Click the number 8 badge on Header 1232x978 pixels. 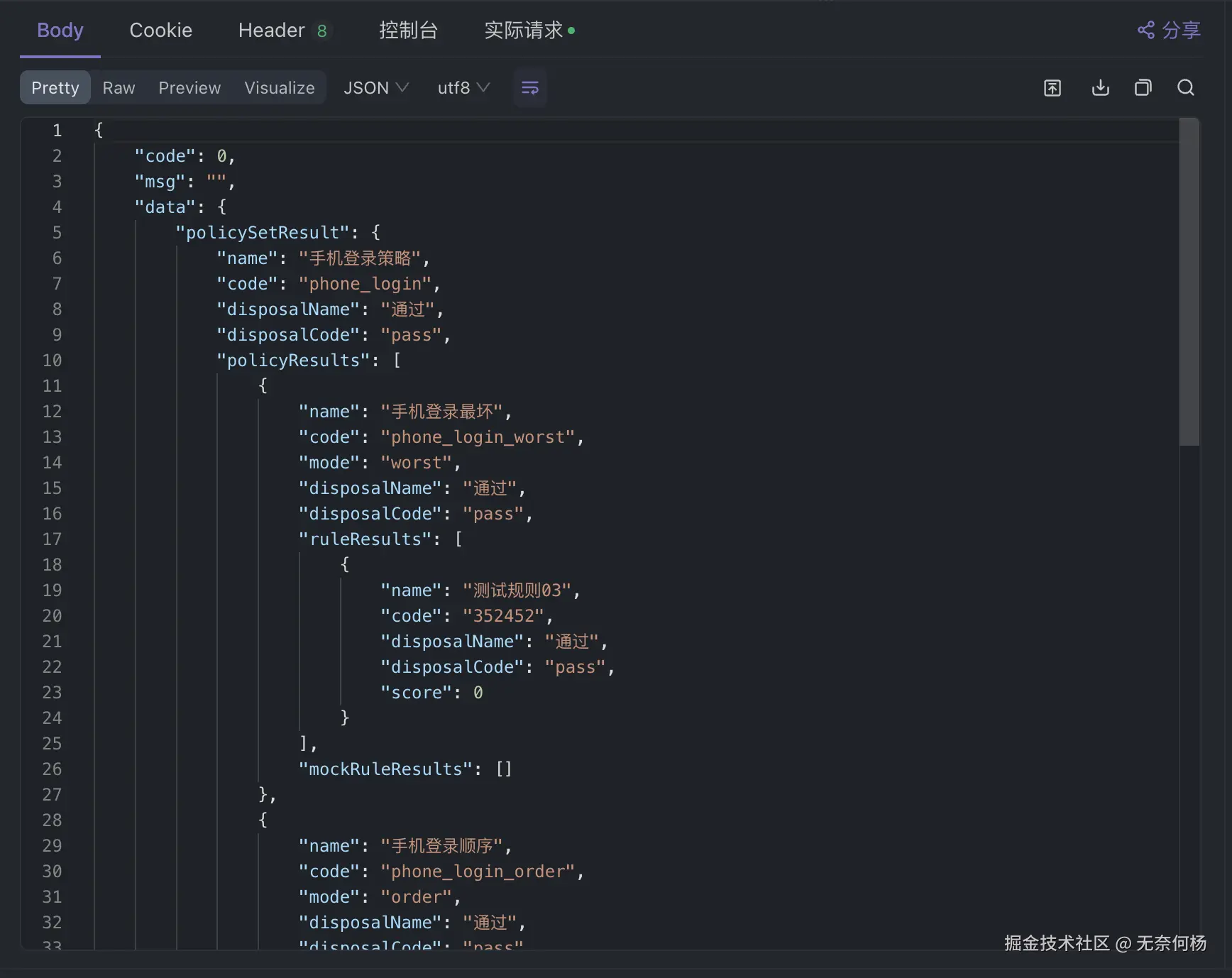pos(322,31)
